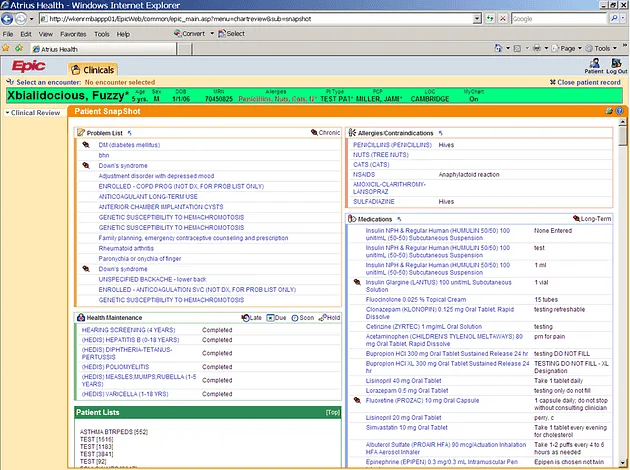Open the address bar dropdown
This screenshot has height=470, width=630.
[x=477, y=18]
